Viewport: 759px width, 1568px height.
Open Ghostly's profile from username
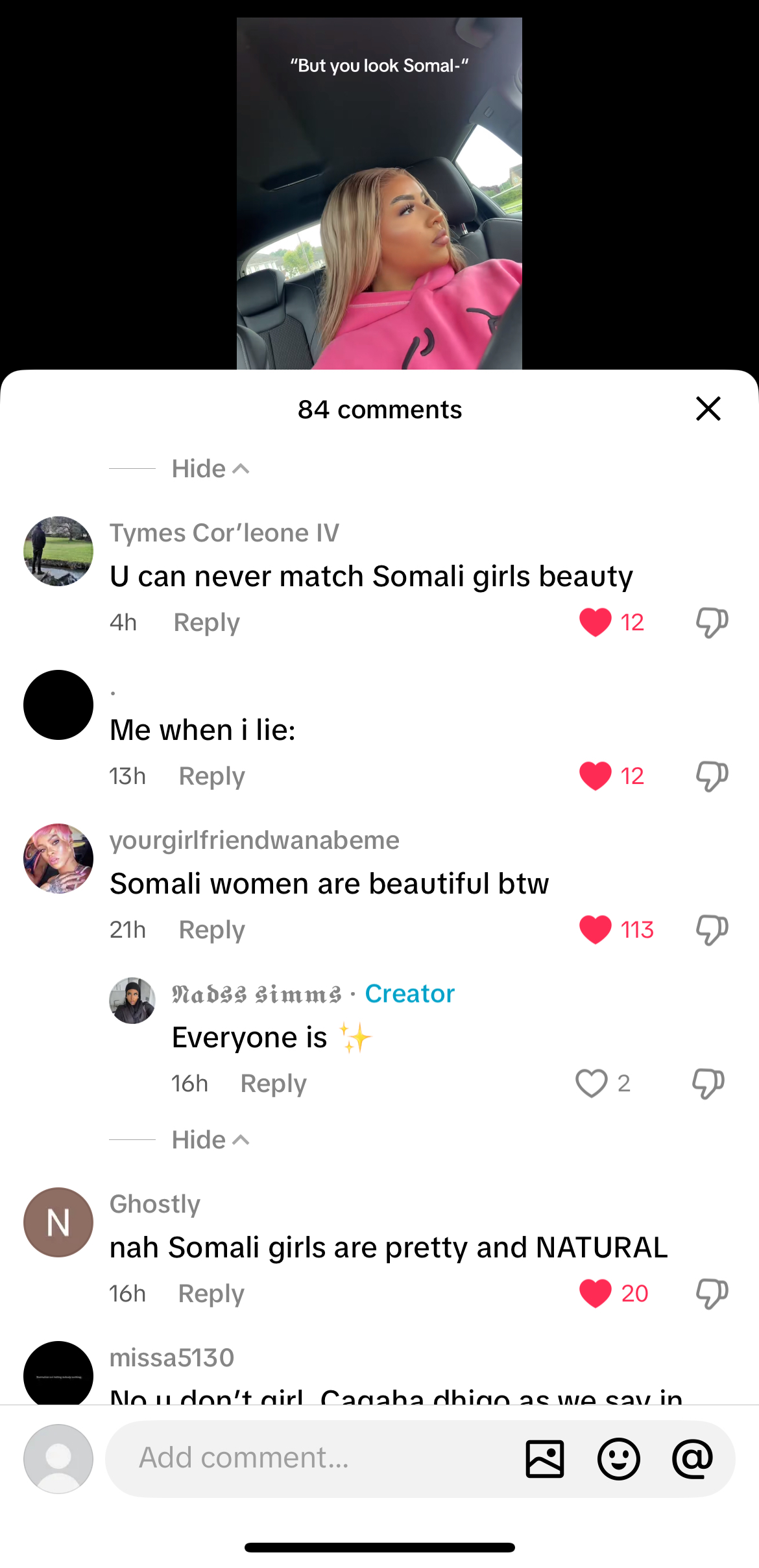click(155, 1204)
